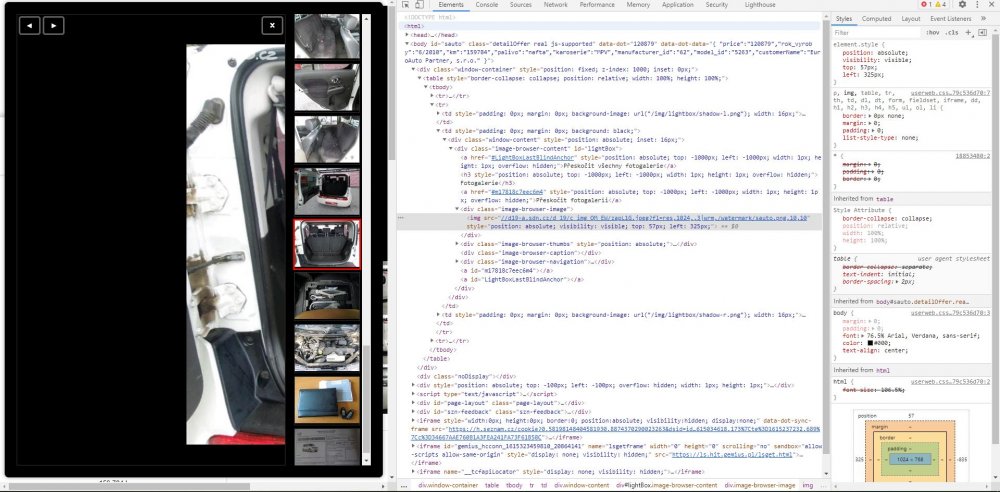Open the Application tab
Image resolution: width=1000 pixels, height=492 pixels.
(x=677, y=4)
